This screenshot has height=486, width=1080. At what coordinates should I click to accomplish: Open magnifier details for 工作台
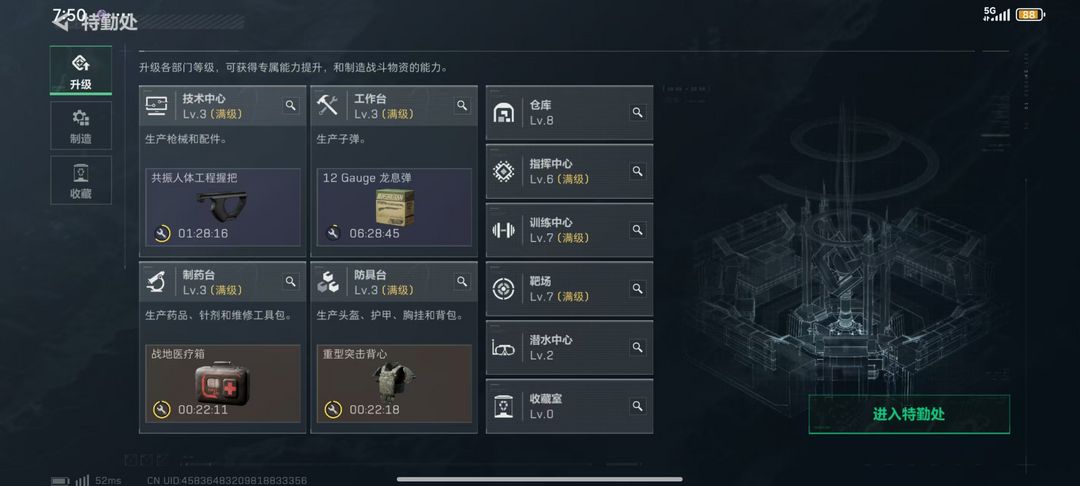click(x=462, y=105)
